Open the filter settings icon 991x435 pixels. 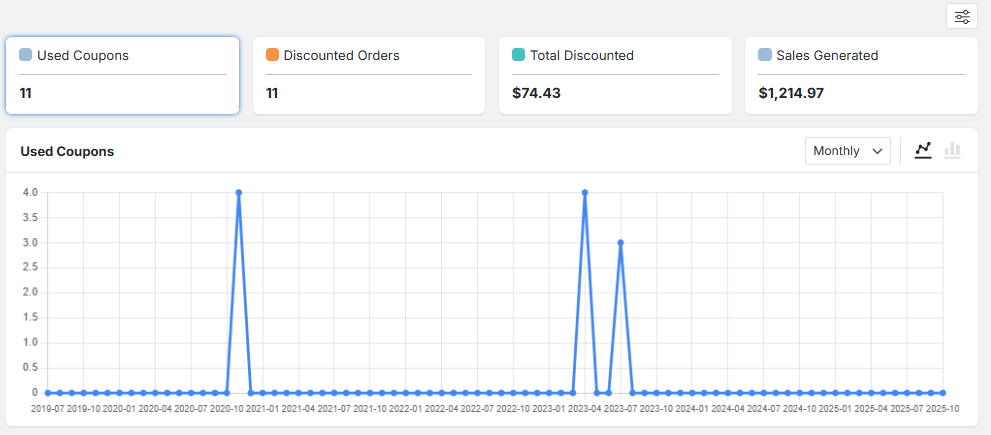pos(961,16)
